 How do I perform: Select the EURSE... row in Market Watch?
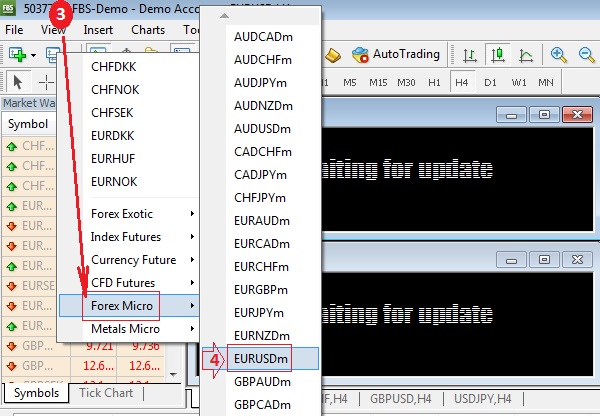pos(29,286)
